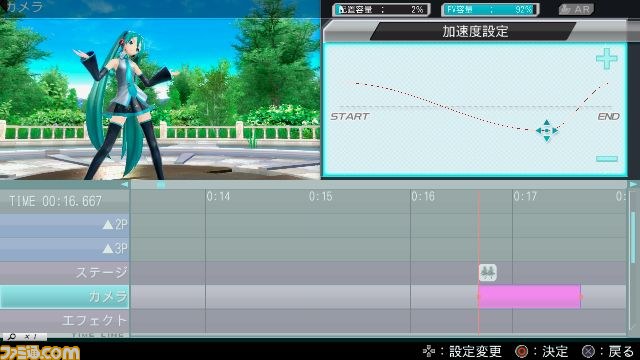Click the magnifier zoom x1 icon
The image size is (640, 360).
coord(24,336)
